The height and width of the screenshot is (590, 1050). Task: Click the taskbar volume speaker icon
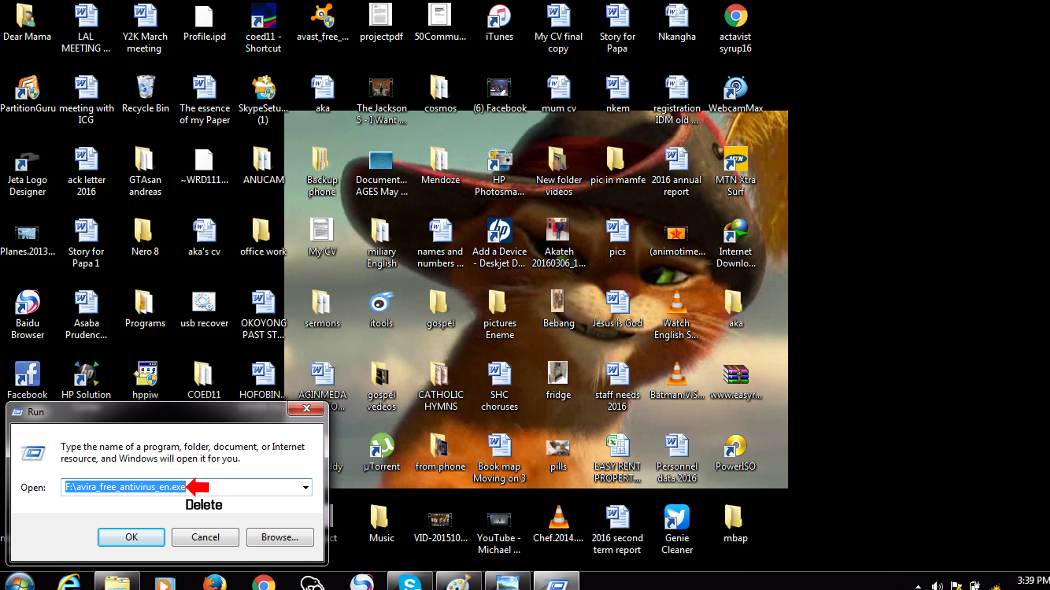click(937, 585)
